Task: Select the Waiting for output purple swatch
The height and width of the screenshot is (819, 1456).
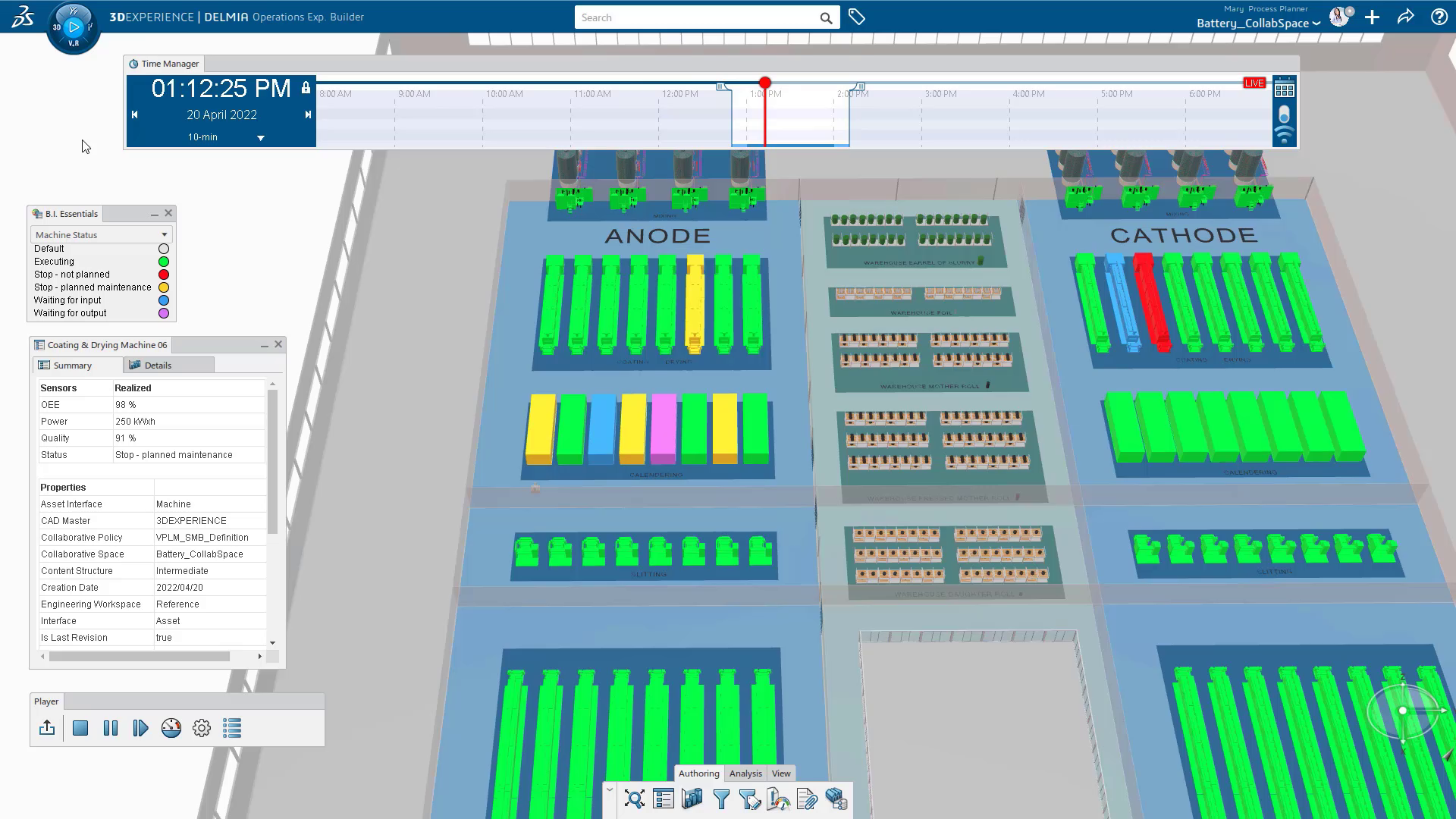Action: click(164, 313)
